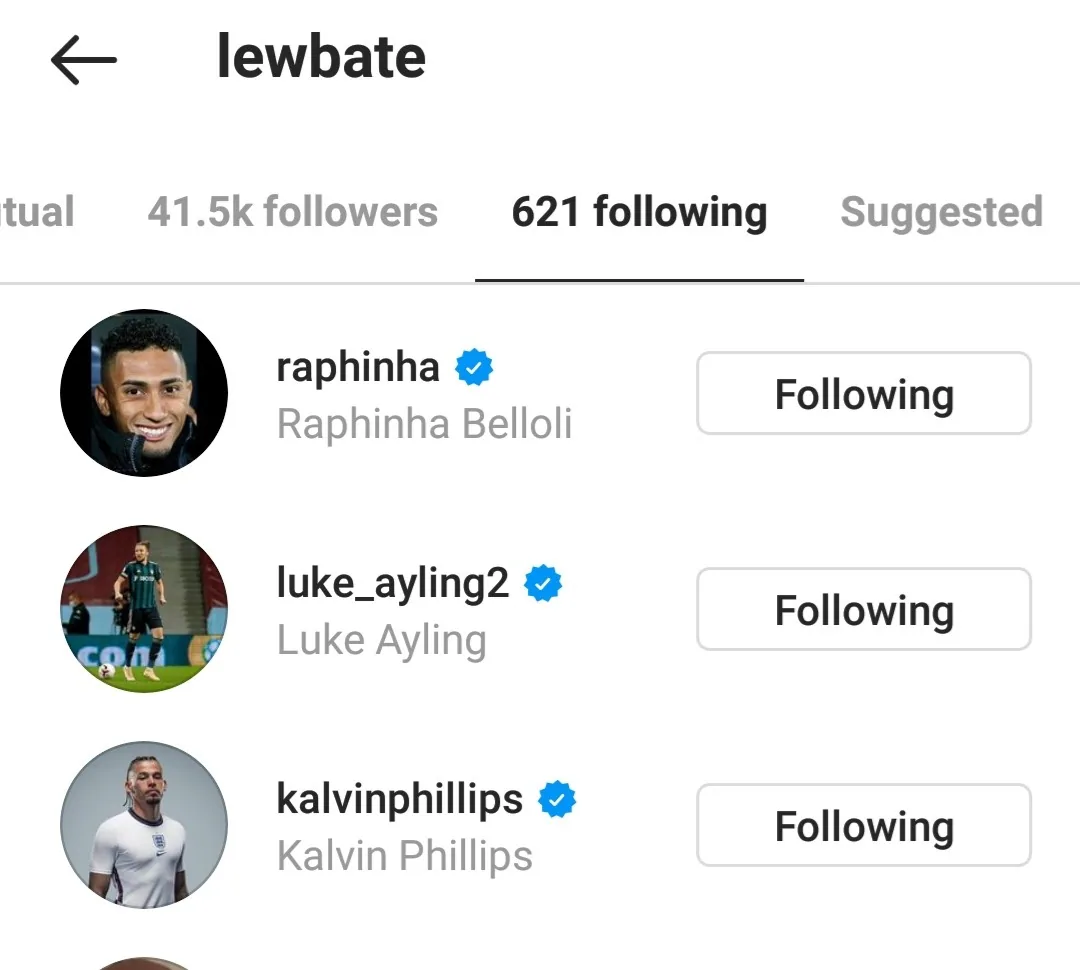
Task: Open raphinha's profile picture
Action: [x=144, y=393]
